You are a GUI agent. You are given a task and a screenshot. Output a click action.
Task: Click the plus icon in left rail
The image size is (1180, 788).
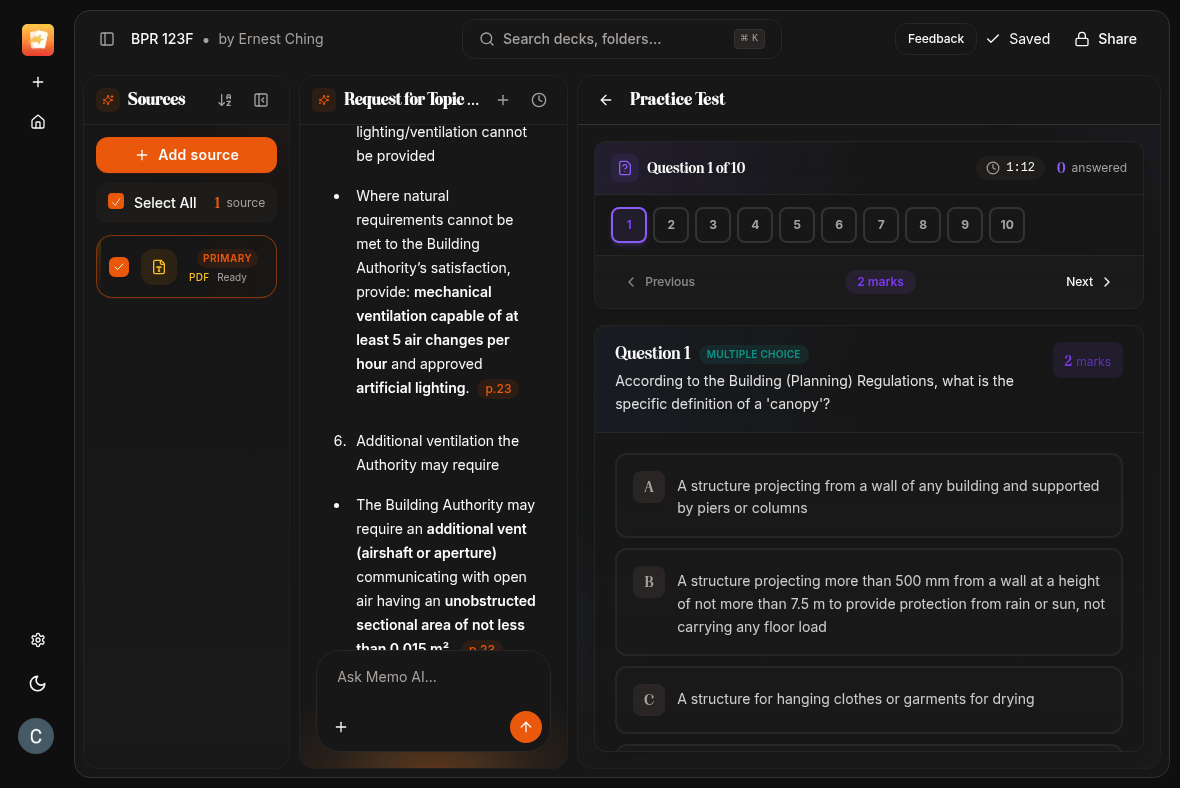[x=38, y=82]
